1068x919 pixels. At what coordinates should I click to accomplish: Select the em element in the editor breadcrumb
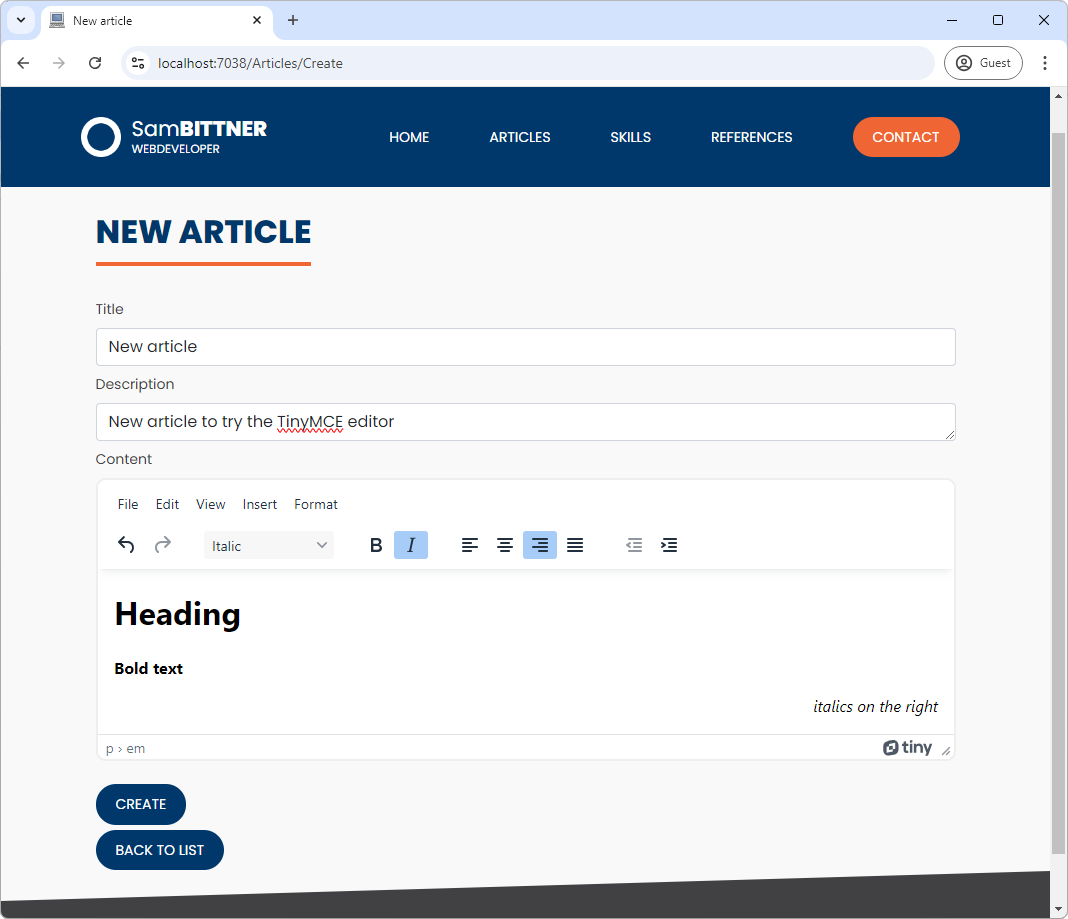coord(136,748)
